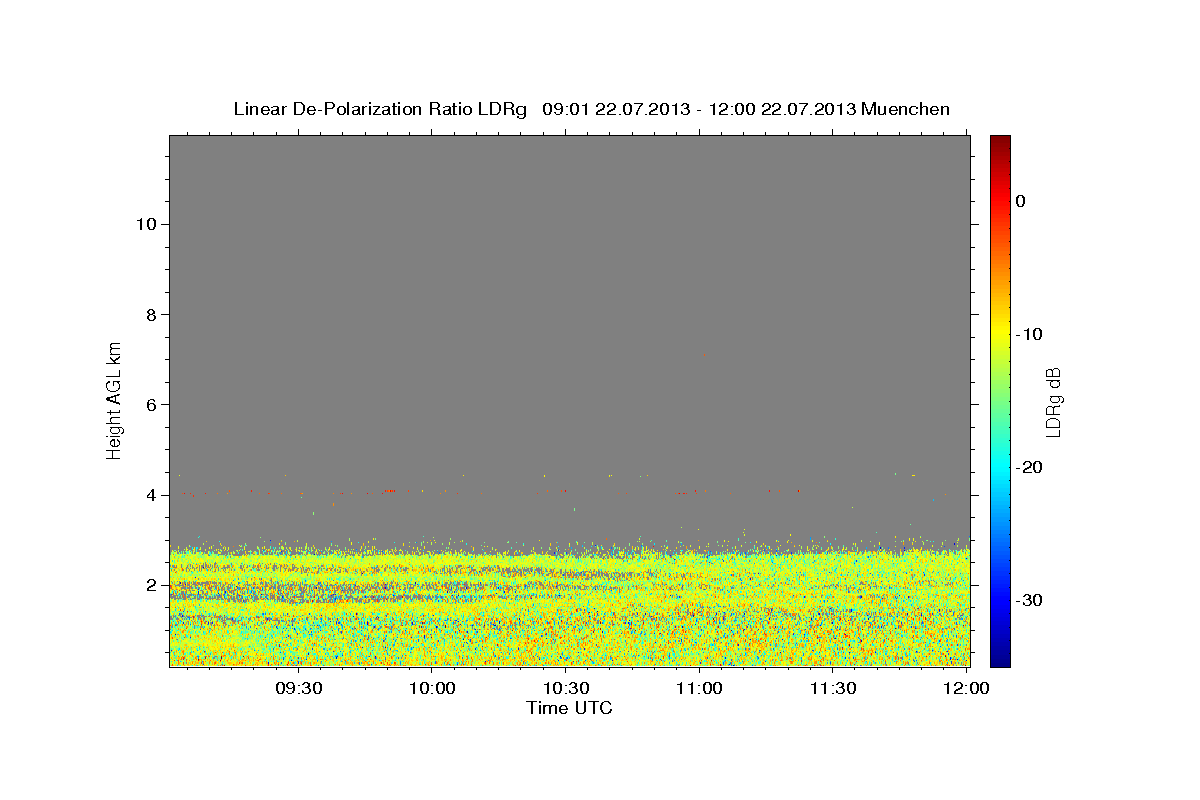Click the 'Time UTC' axis label
This screenshot has width=1200, height=800.
click(569, 708)
